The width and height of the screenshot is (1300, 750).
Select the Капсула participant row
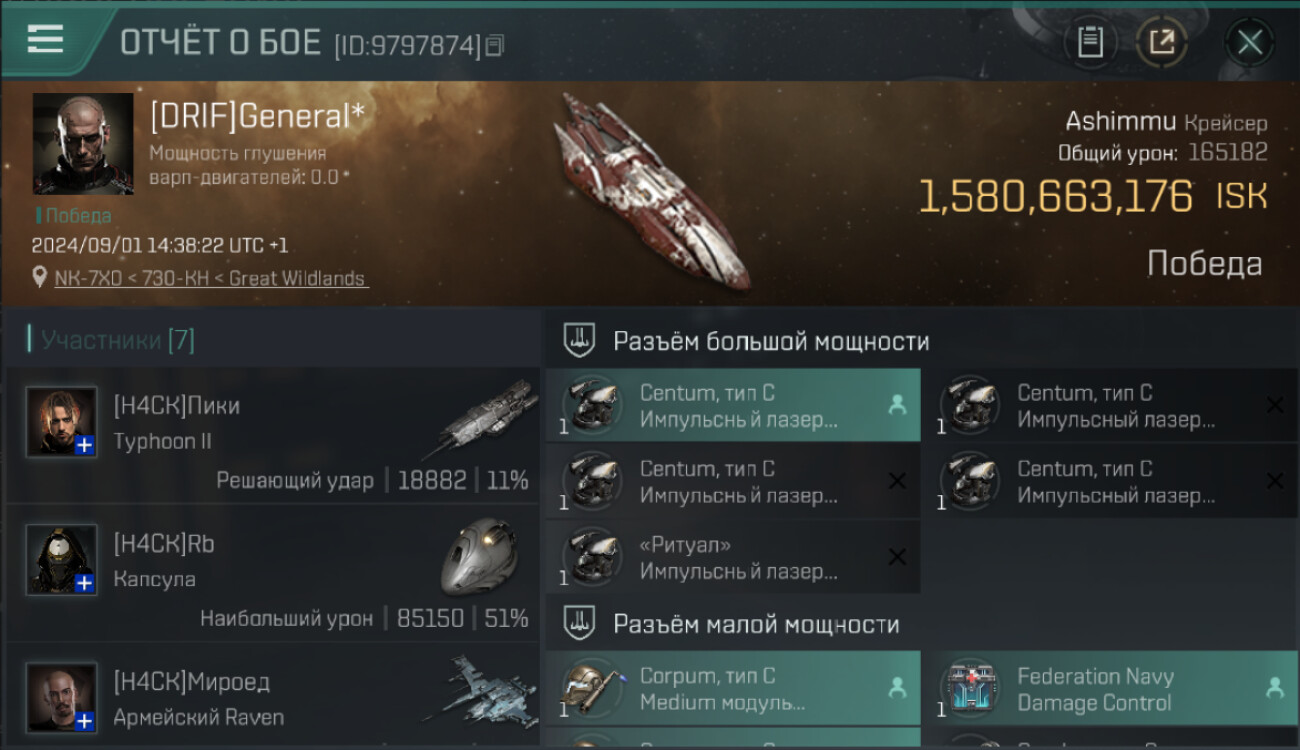click(273, 573)
